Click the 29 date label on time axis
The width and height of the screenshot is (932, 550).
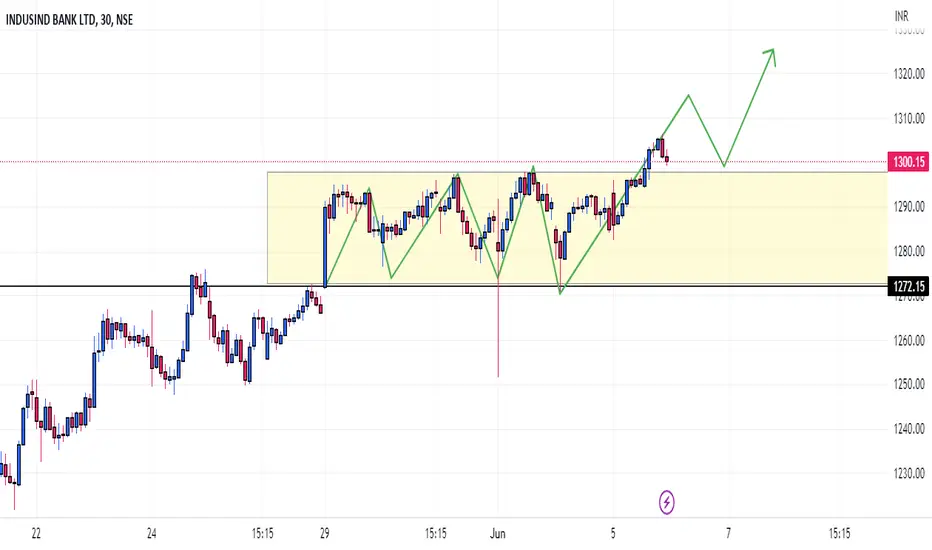pos(325,533)
